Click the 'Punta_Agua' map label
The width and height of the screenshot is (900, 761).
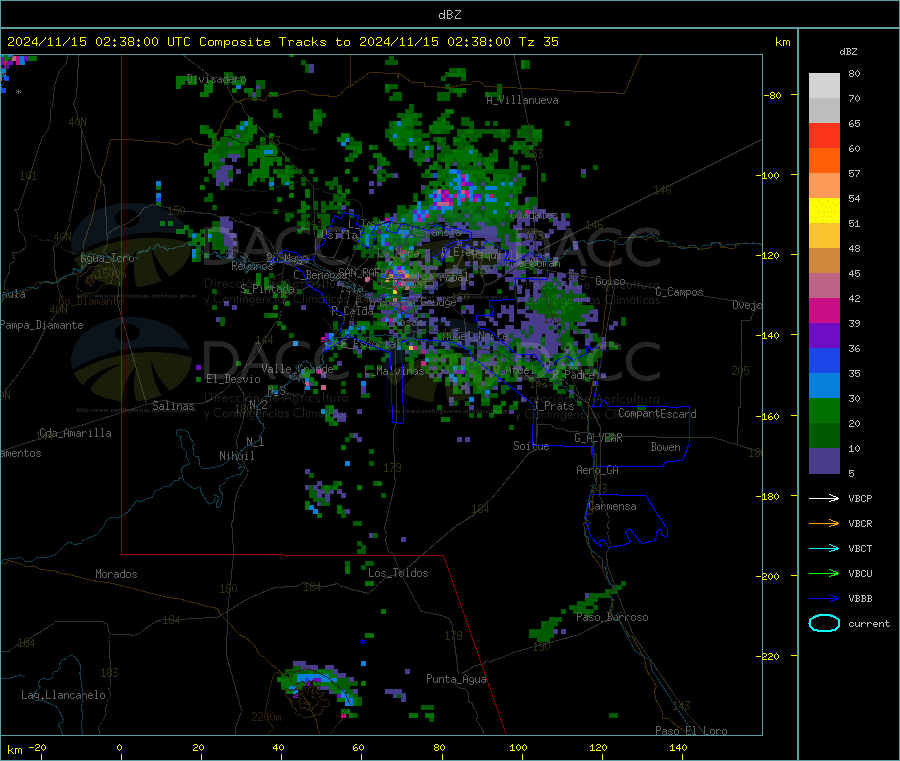tap(456, 679)
